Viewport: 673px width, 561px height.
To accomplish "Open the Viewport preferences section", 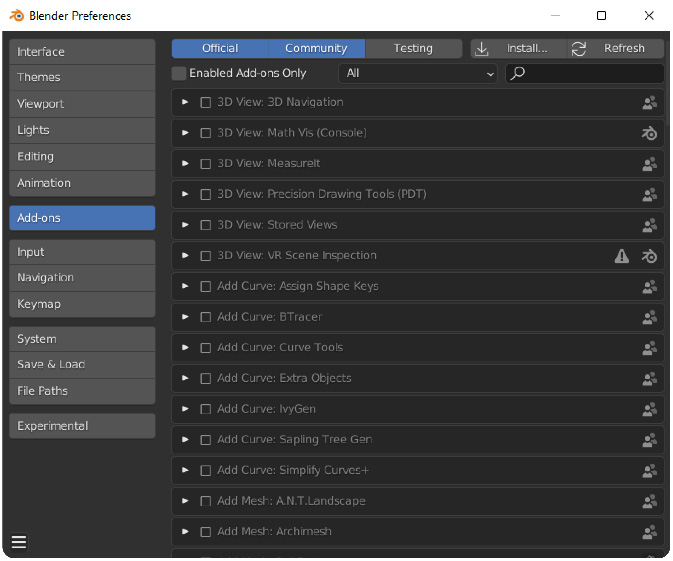I will click(82, 104).
